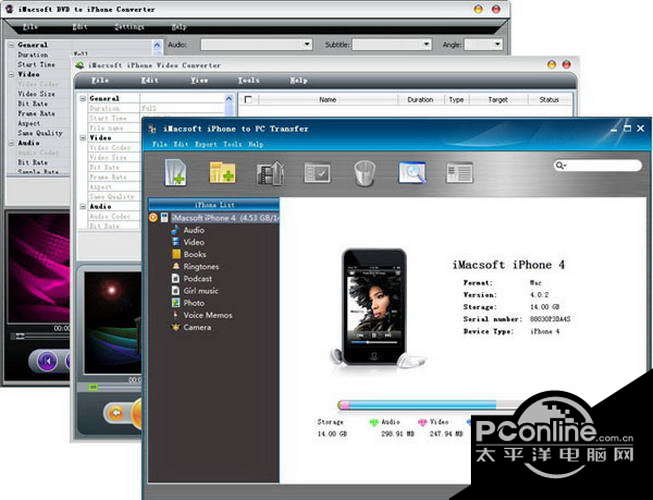Open Edit menu in iPhone Video Converter
This screenshot has width=653, height=500.
click(x=150, y=80)
